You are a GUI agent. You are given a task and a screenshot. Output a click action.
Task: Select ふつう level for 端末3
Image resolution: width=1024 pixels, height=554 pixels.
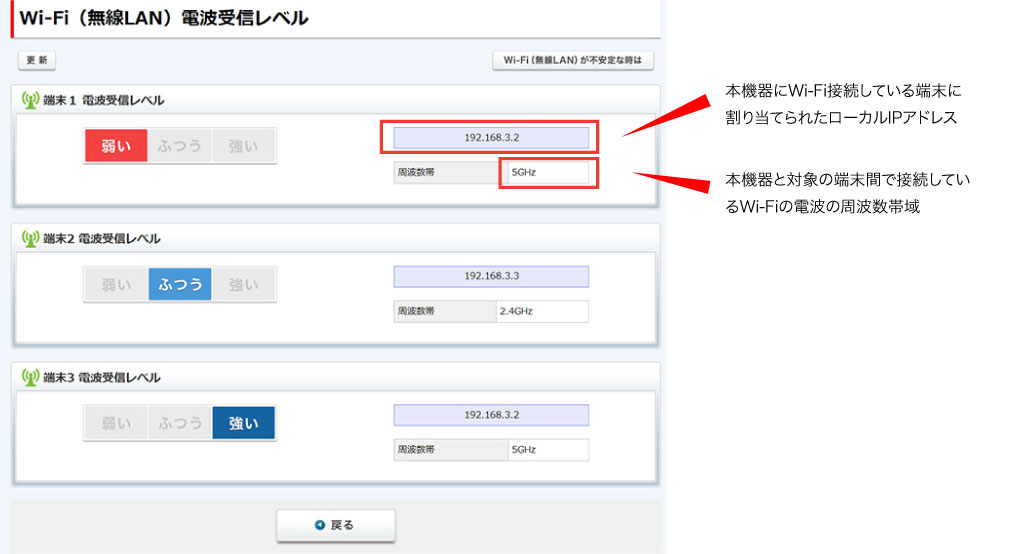click(180, 423)
